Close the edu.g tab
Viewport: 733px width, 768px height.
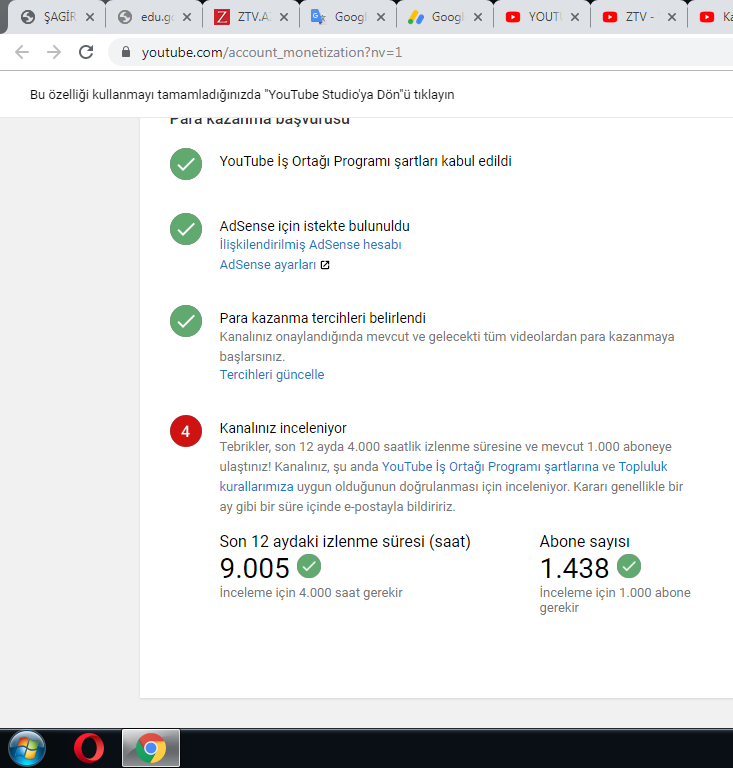point(187,17)
